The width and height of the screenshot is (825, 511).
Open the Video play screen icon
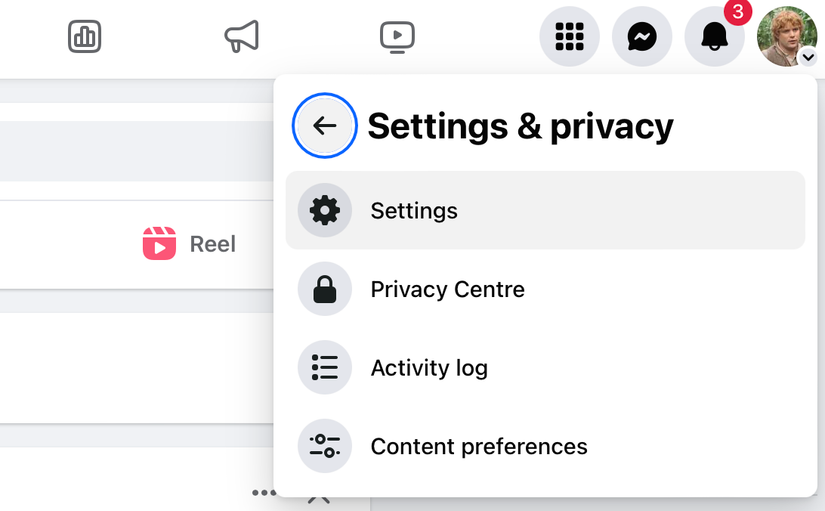(x=397, y=37)
